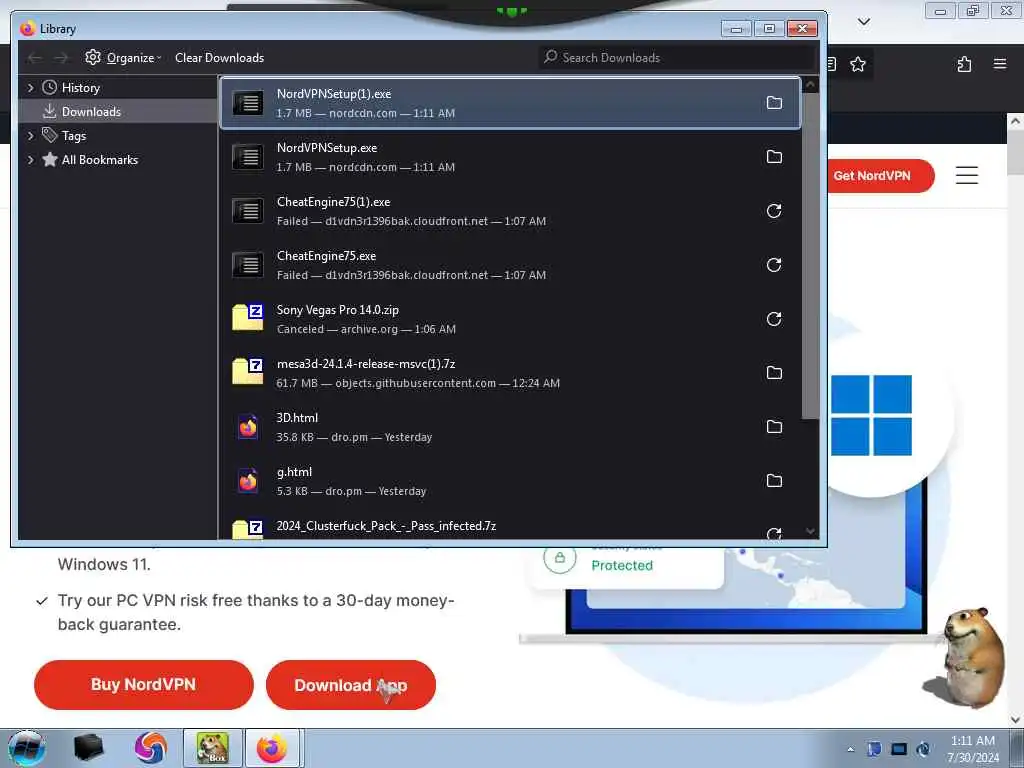Select the CheatEngine75(1).exe download row
Viewport: 1024px width, 768px height.
point(509,211)
